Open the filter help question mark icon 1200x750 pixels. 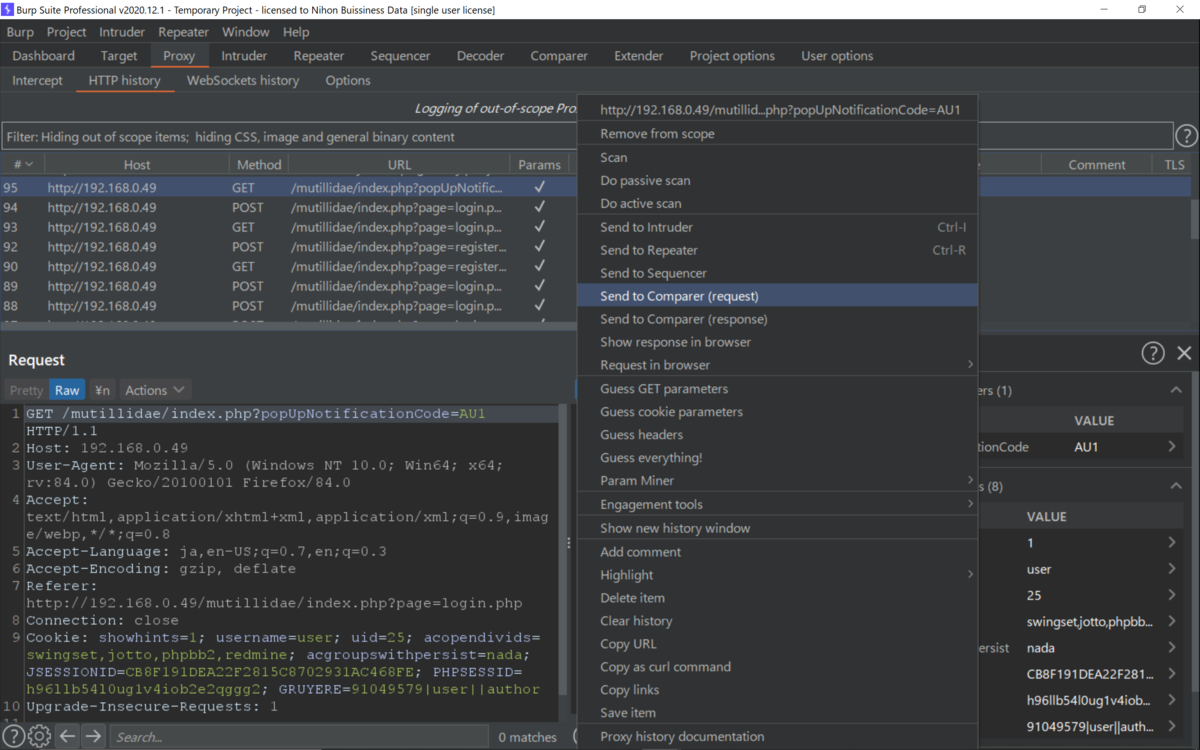coord(1186,136)
